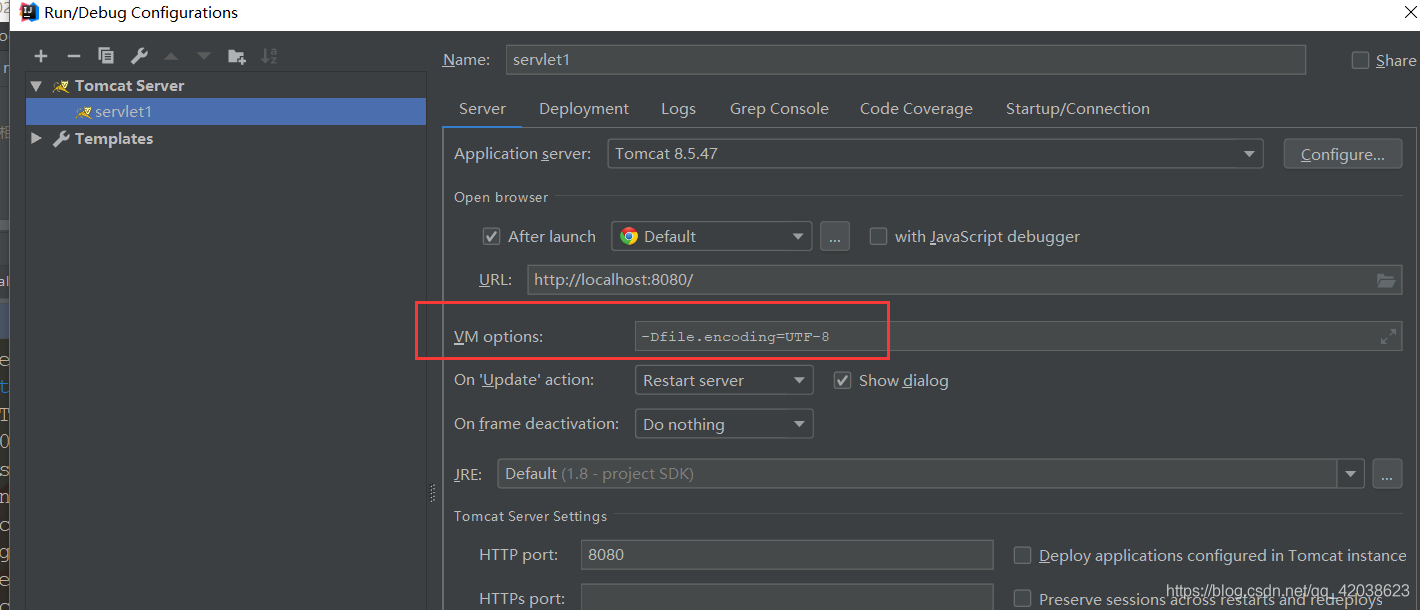Switch to Code Coverage tab
Screen dimensions: 1420x610
point(916,109)
